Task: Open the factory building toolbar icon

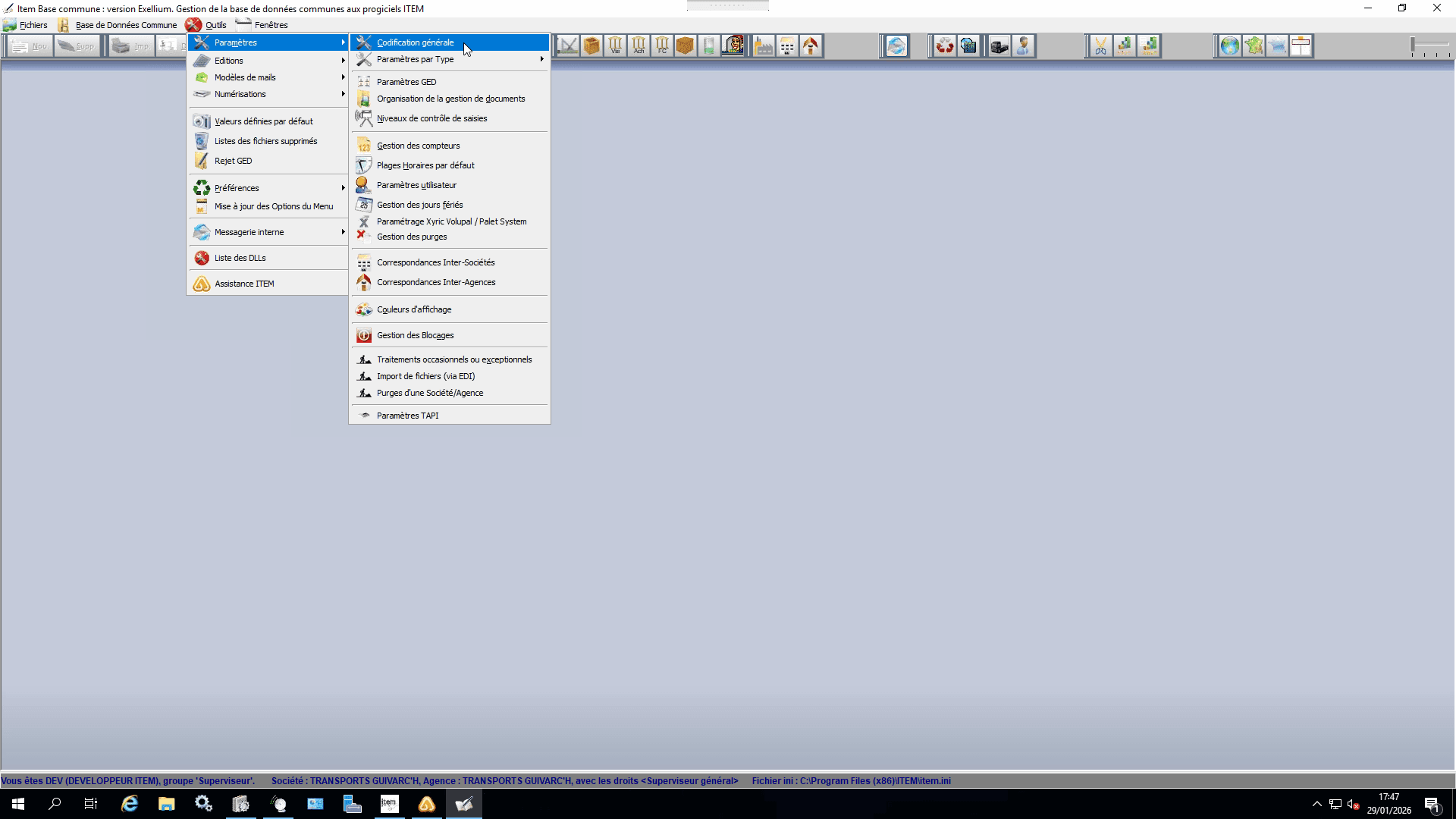Action: coord(764,46)
